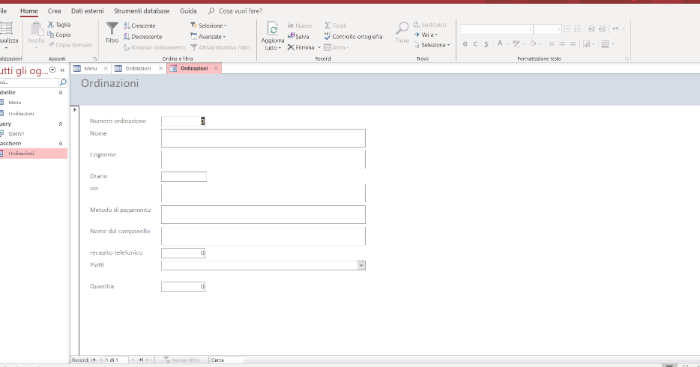Click the Filtro funnel icon

click(x=112, y=29)
